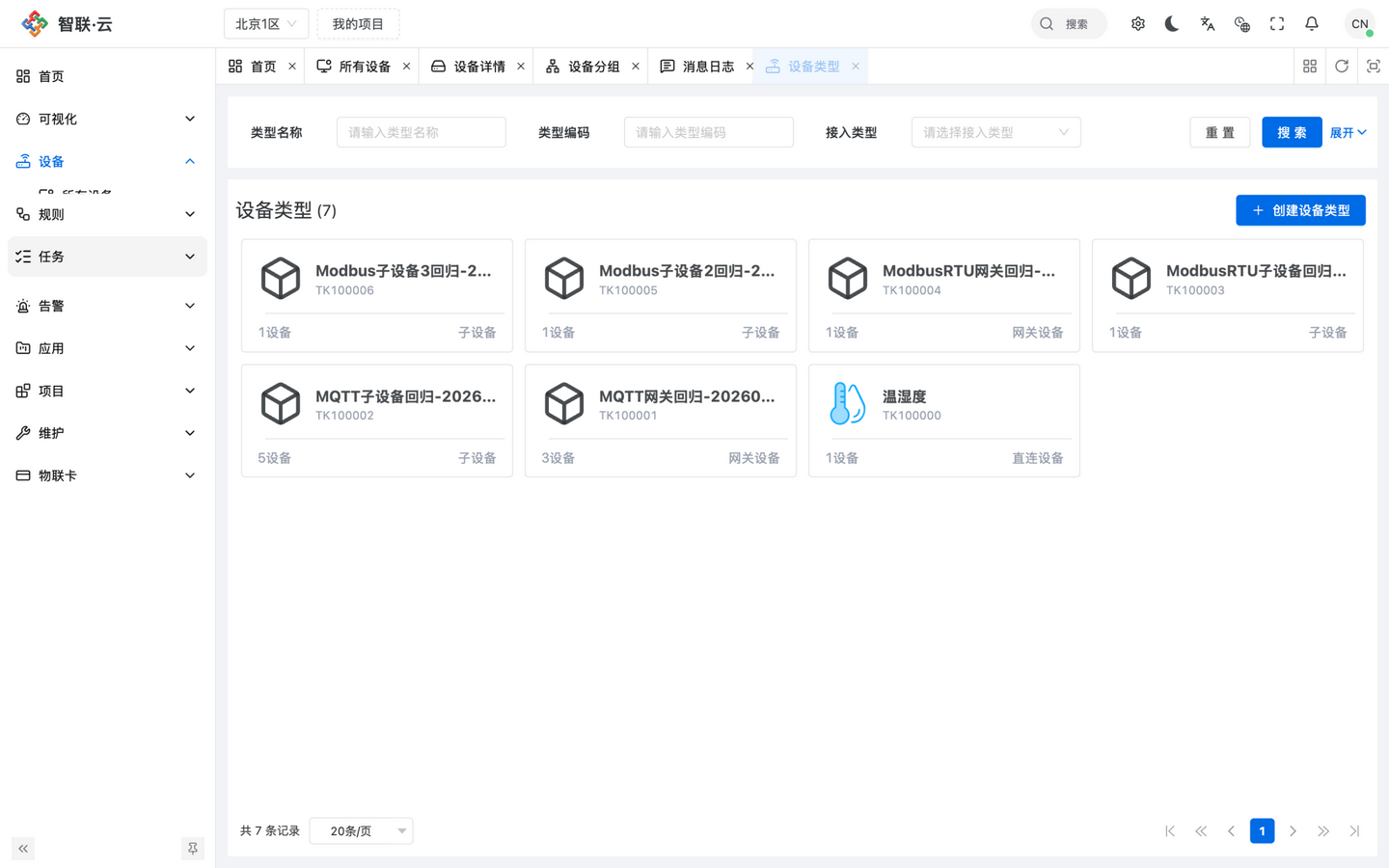Expand more filters with 展开 link

point(1348,133)
